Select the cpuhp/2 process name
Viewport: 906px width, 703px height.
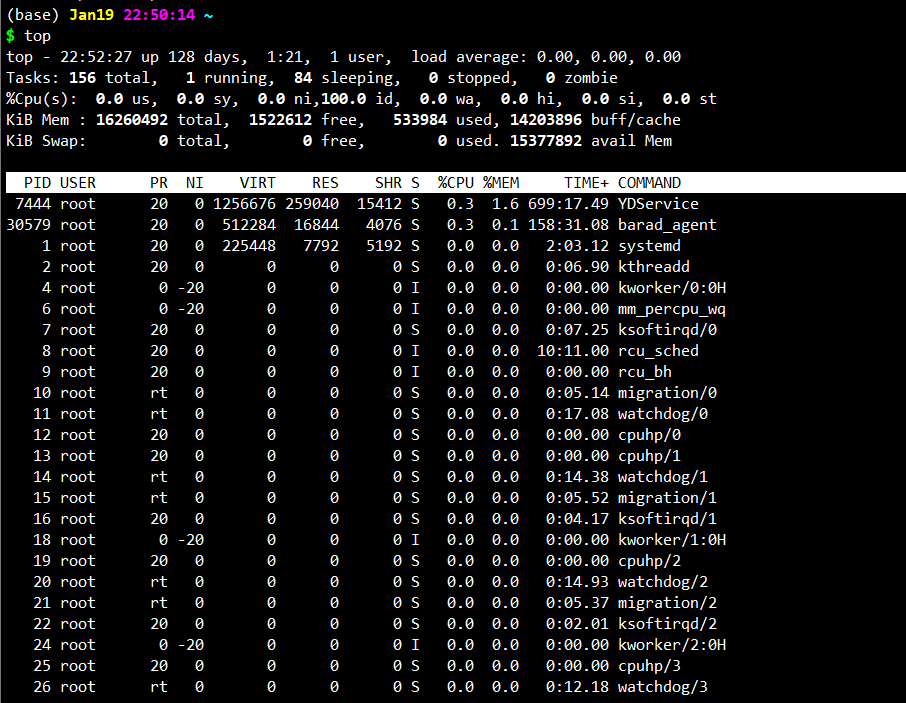[x=649, y=561]
